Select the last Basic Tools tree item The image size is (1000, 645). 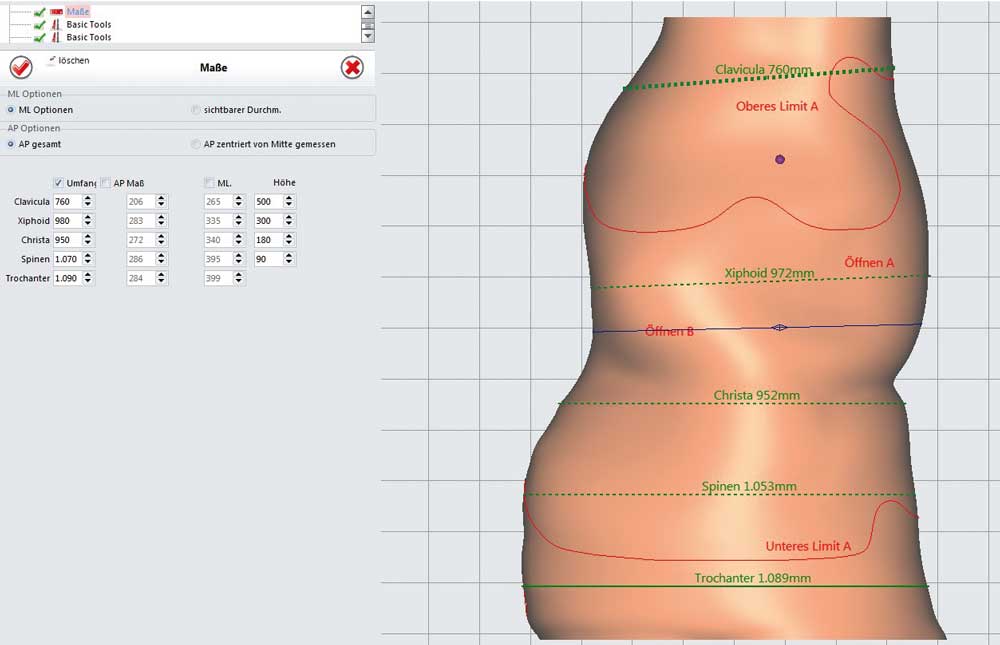point(89,37)
